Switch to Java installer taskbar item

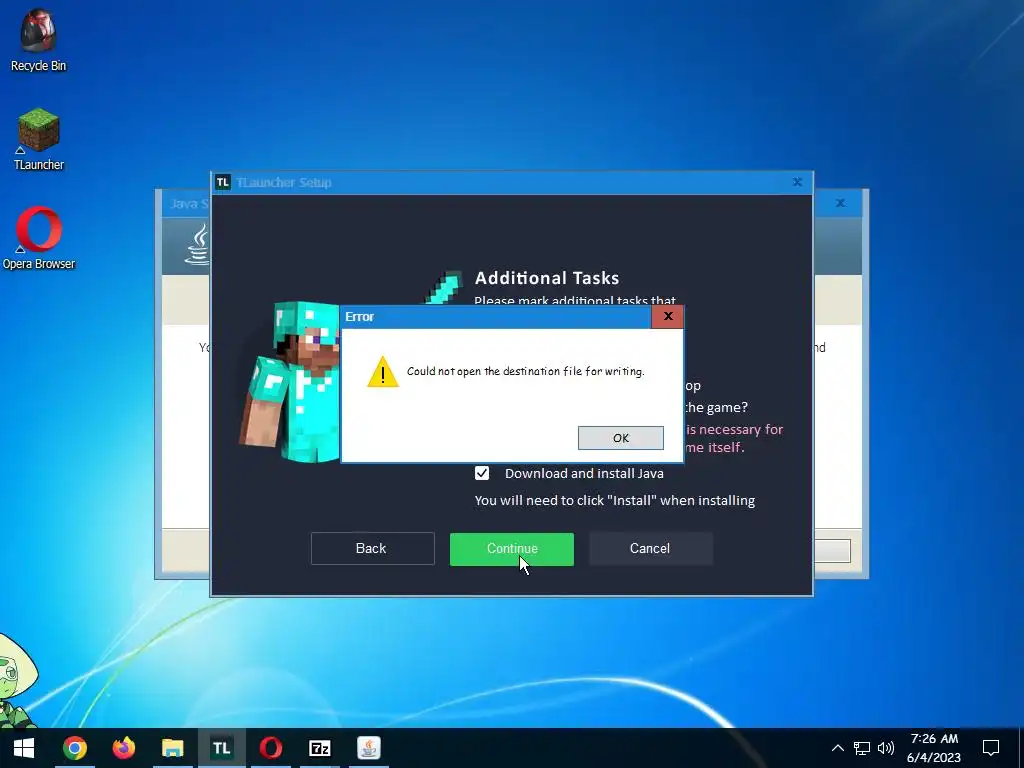[x=368, y=748]
